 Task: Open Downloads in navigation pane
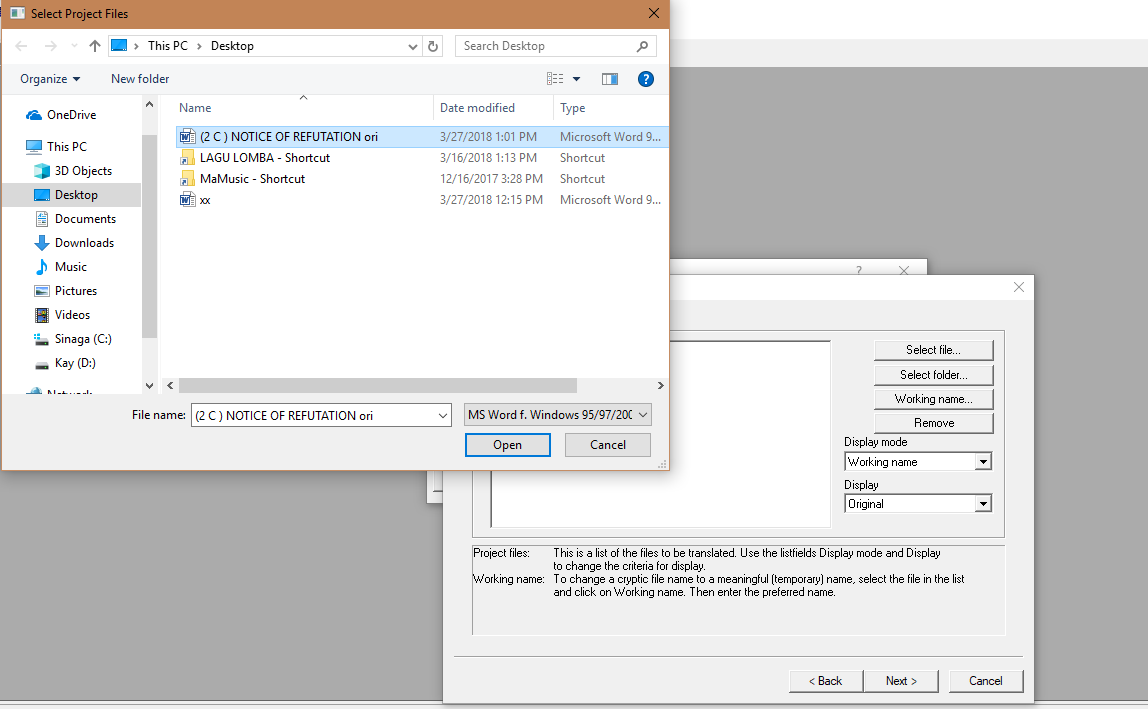pos(84,243)
